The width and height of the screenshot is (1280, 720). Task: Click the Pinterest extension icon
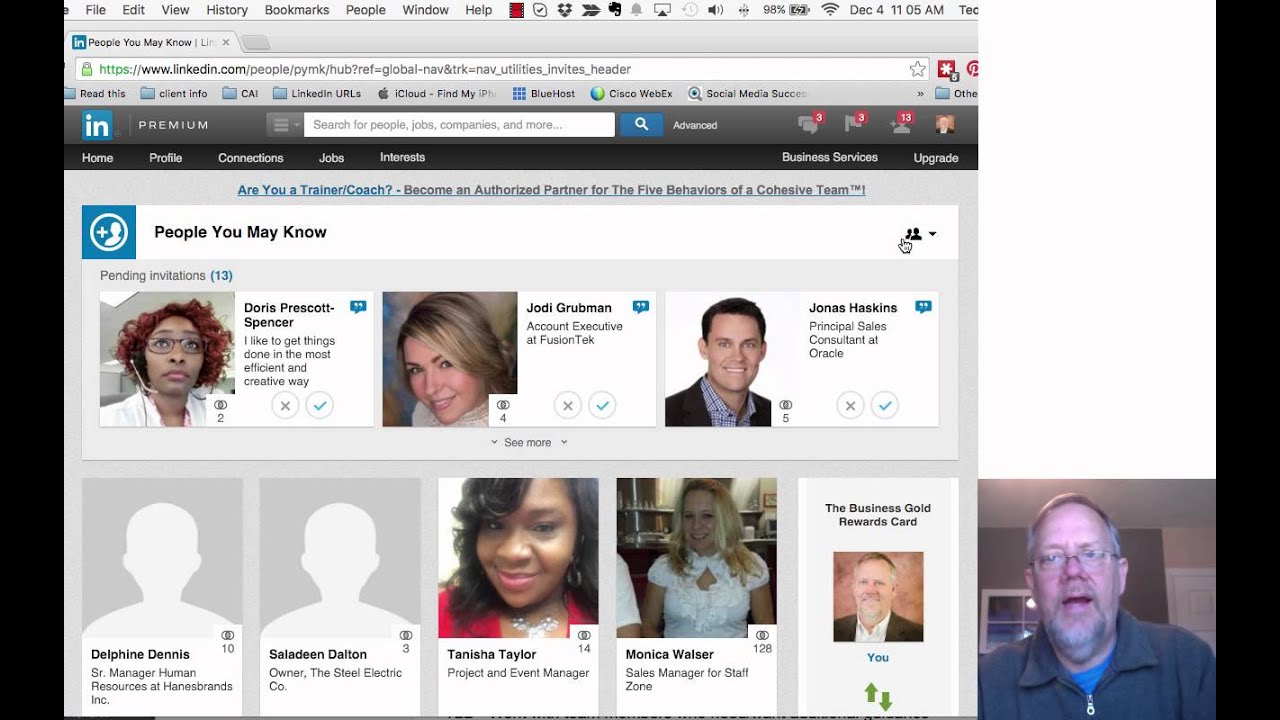tap(971, 69)
